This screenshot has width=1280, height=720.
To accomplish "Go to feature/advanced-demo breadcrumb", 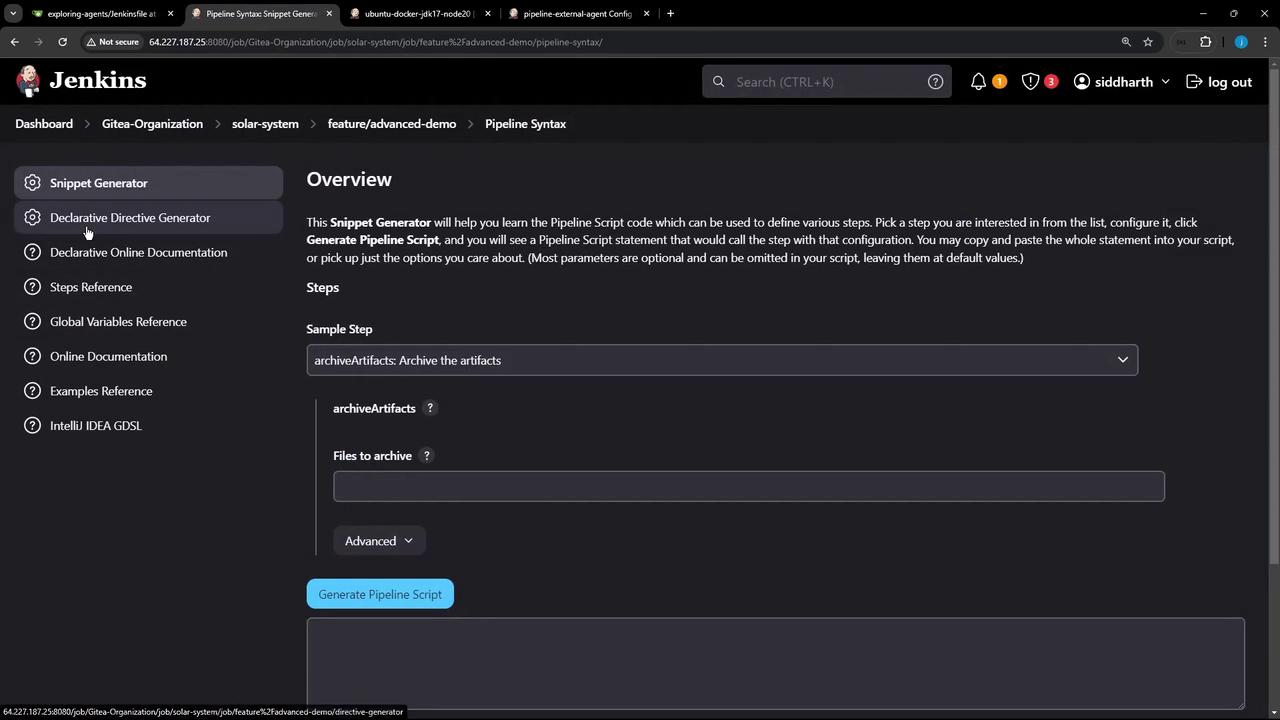I will pyautogui.click(x=392, y=124).
